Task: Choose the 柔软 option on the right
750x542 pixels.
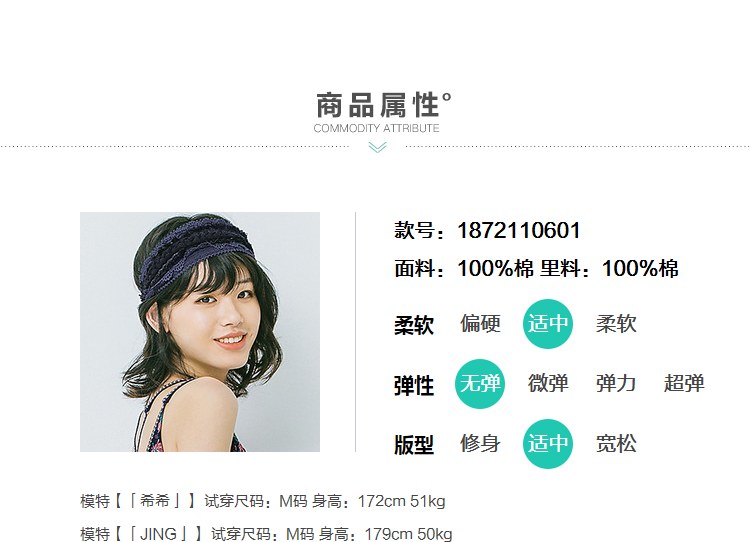Action: coord(616,324)
